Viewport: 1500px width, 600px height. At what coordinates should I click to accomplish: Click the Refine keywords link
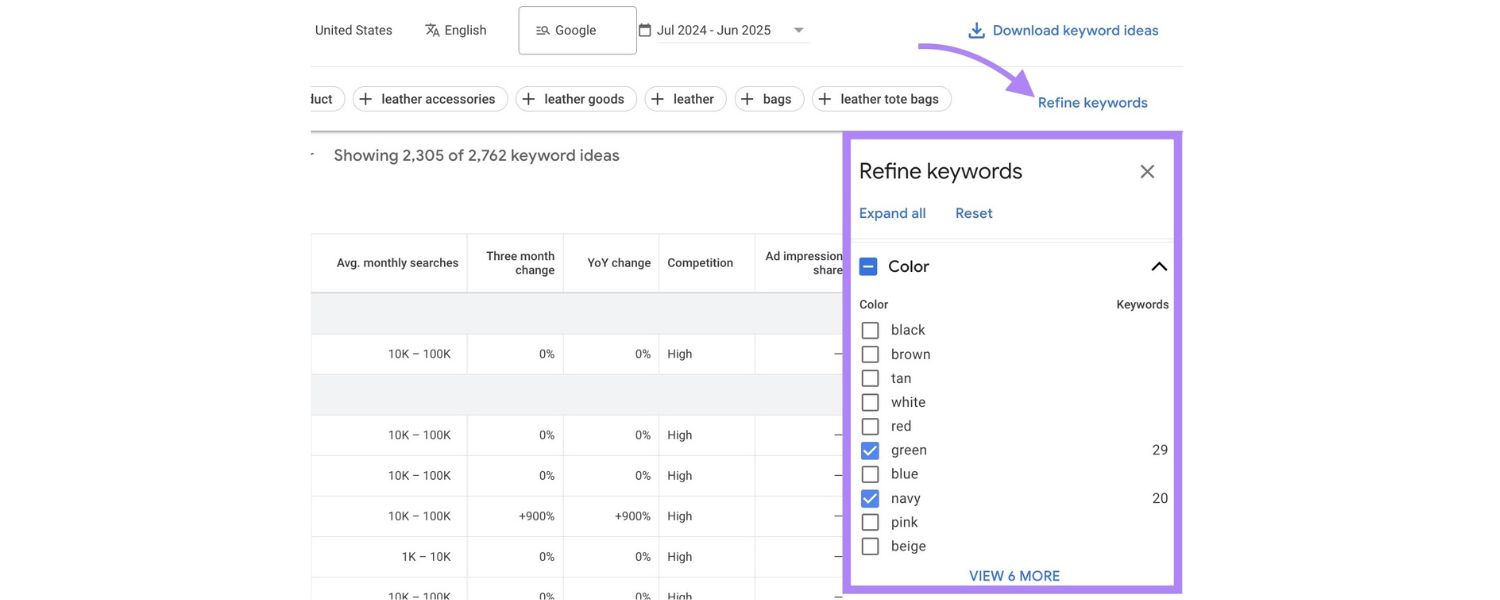pos(1092,102)
